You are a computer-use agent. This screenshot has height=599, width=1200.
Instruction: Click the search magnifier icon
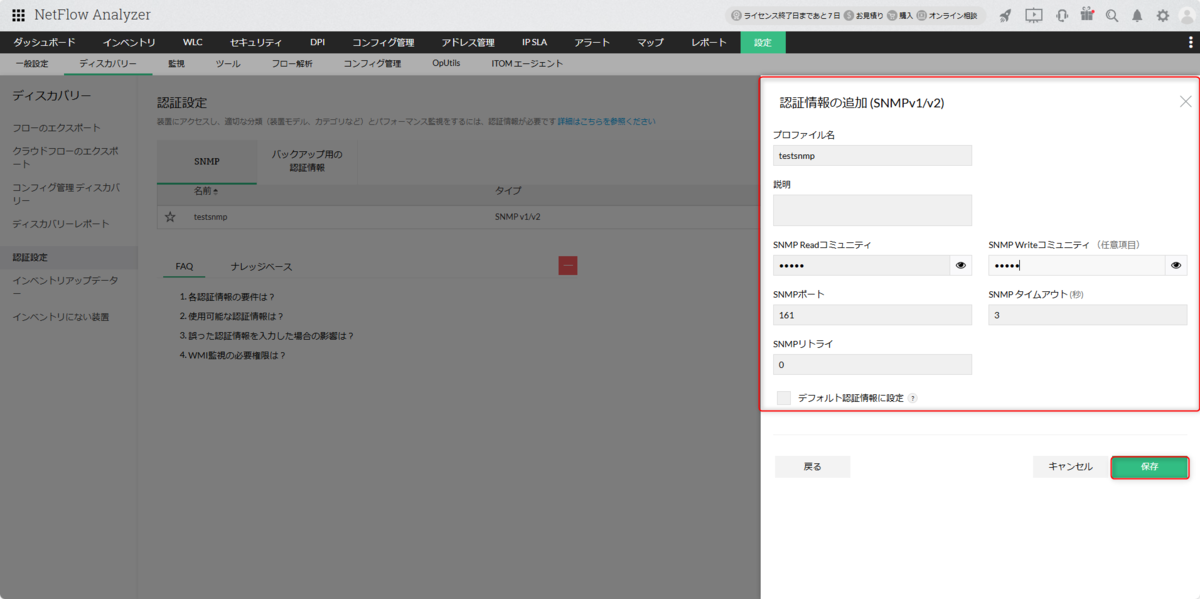click(x=1112, y=16)
